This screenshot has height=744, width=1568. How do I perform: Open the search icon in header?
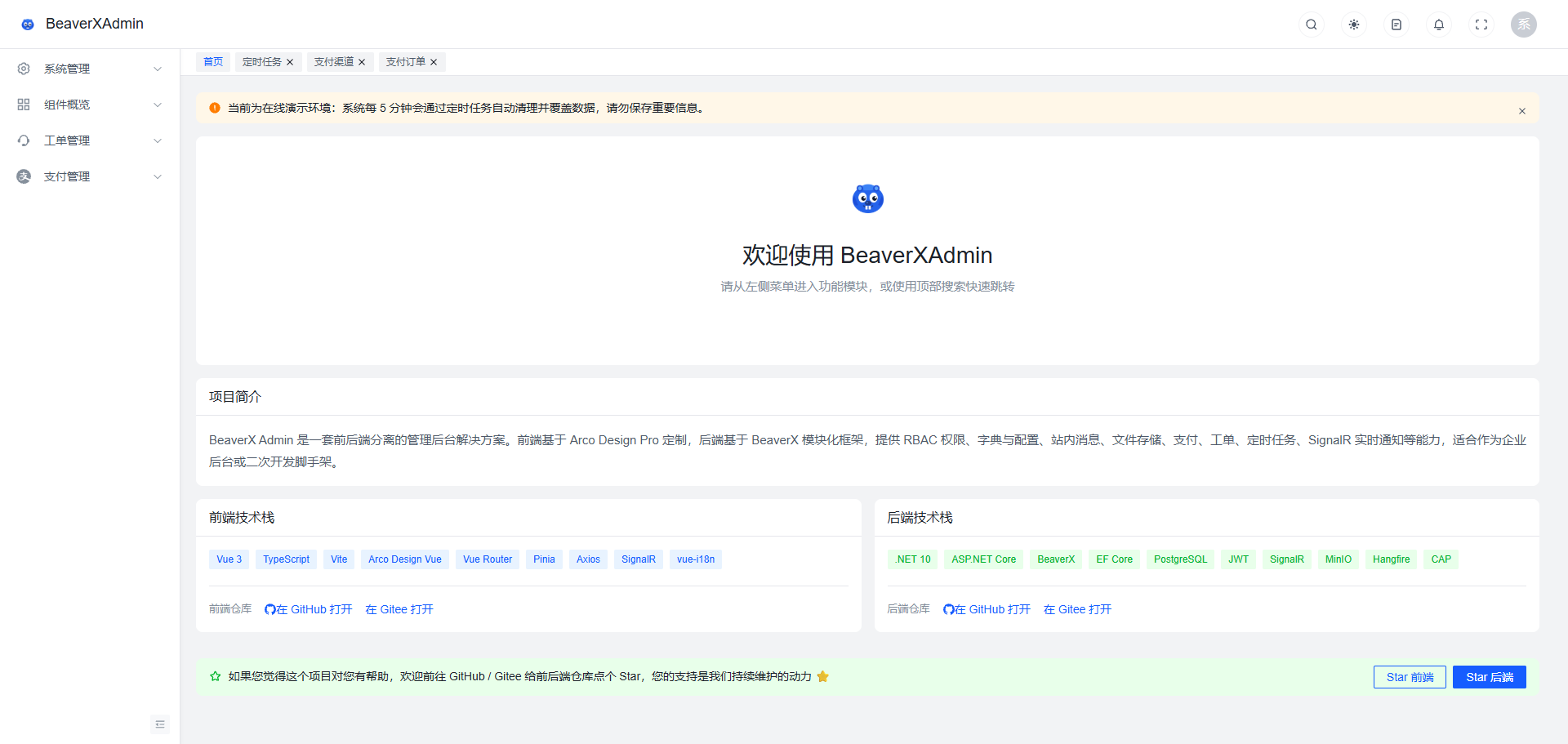click(1312, 25)
